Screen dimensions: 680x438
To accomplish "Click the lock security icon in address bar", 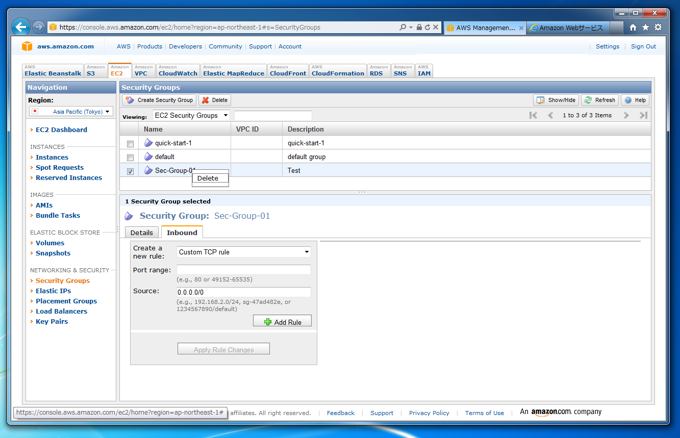I will pos(419,27).
